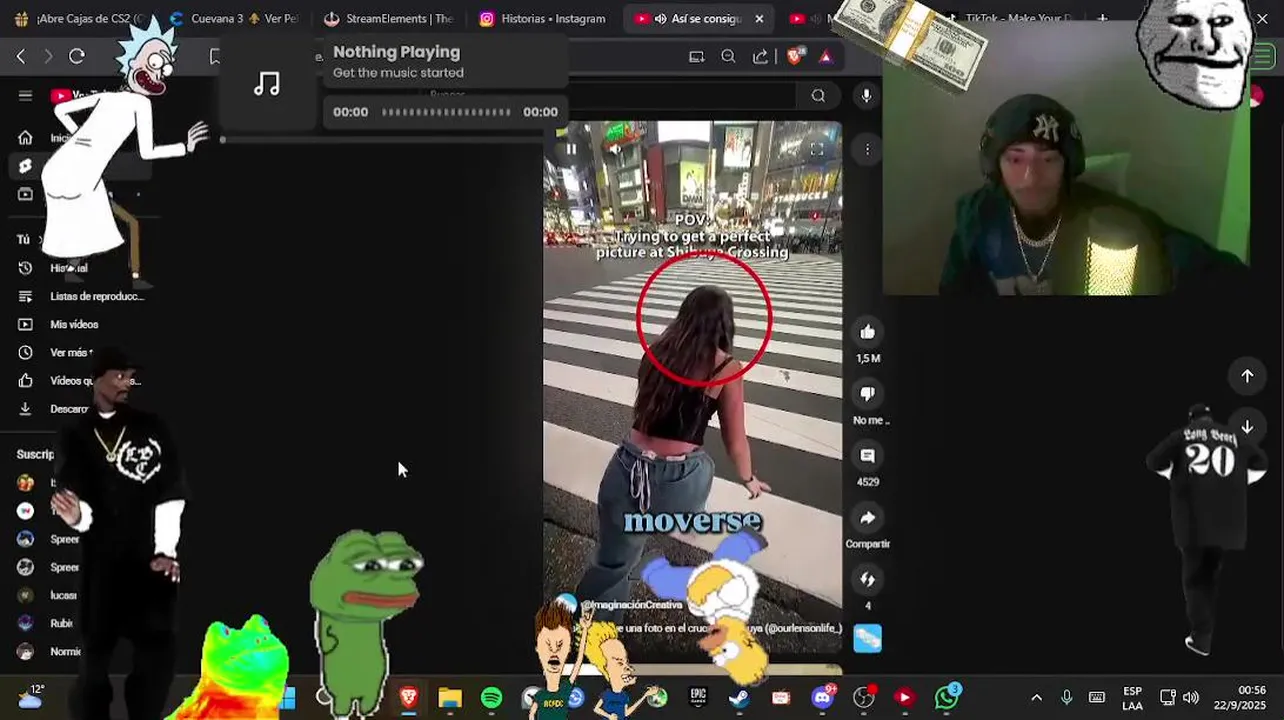Remix the Short with the remix icon
Screen dimensions: 1284x720
(867, 580)
